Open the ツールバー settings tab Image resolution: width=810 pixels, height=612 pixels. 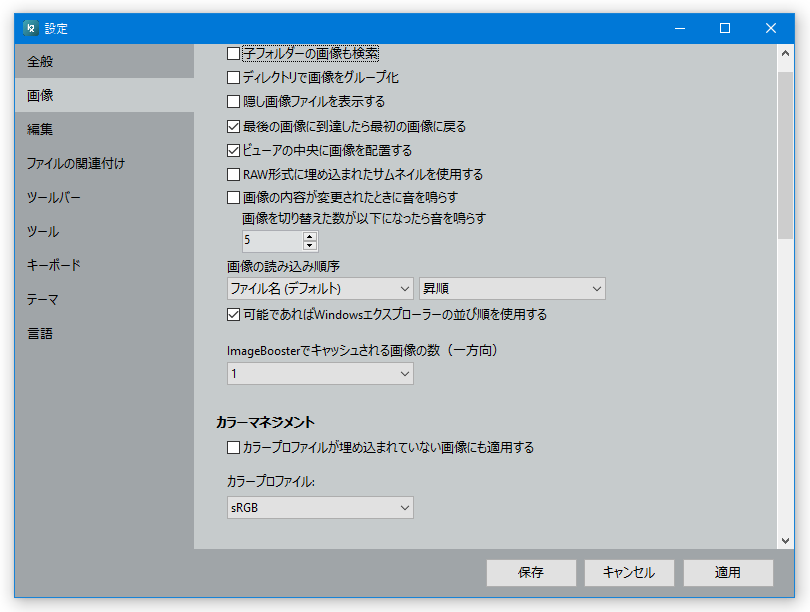[104, 197]
